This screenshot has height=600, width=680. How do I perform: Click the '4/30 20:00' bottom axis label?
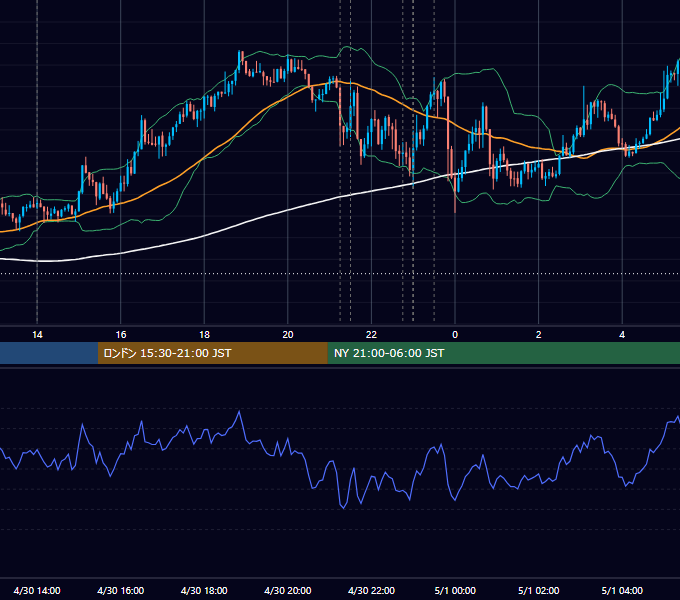288,590
